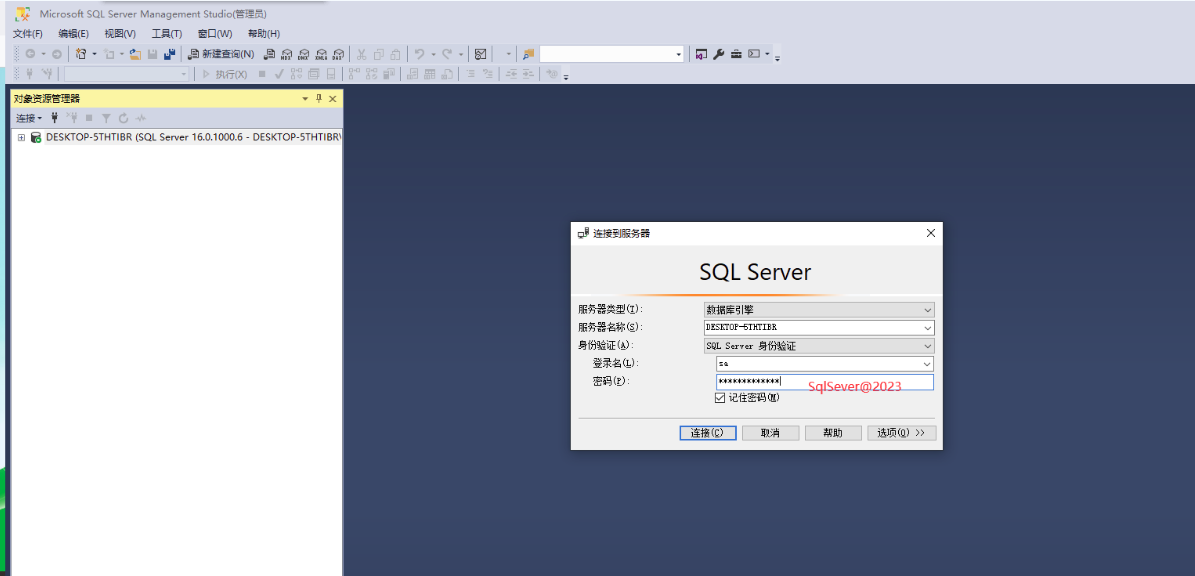Expand the DESKTOP-5THTIBR server node
1195x576 pixels.
pos(21,138)
